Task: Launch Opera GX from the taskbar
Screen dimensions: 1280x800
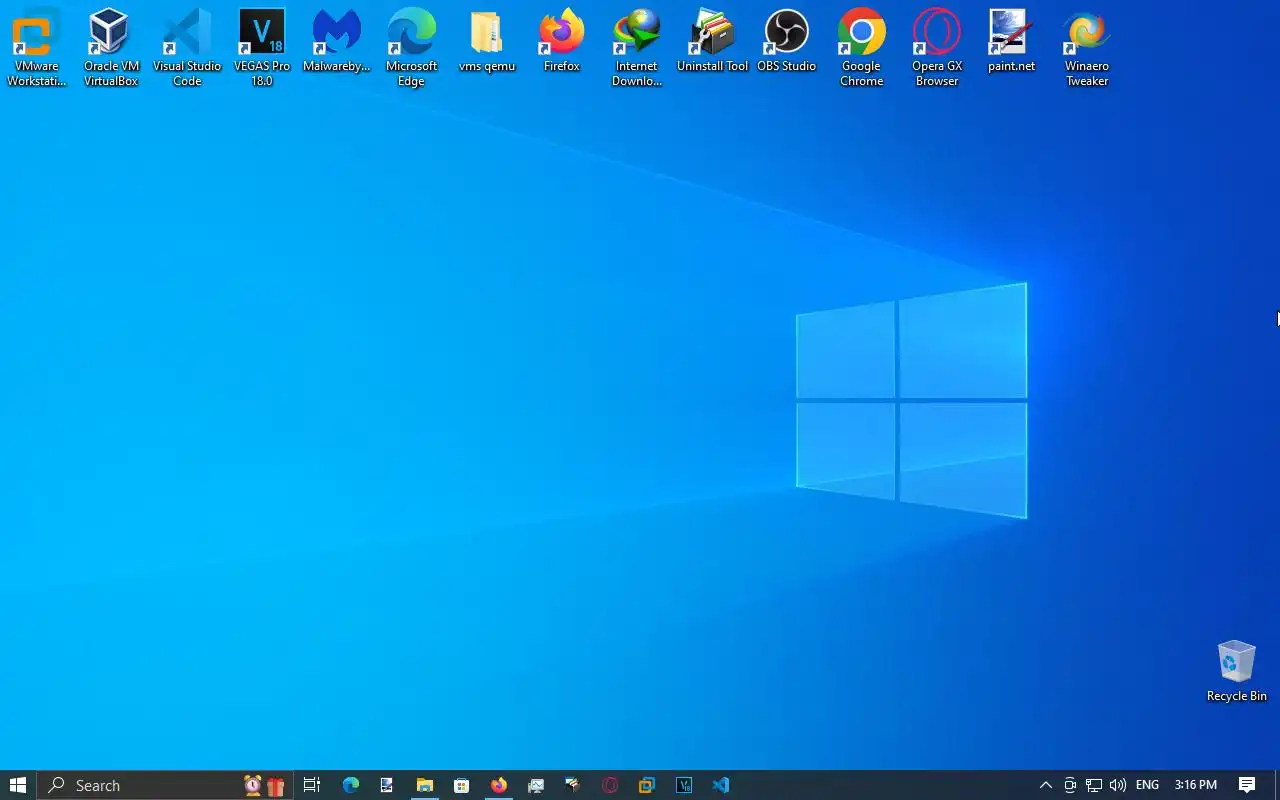Action: [x=610, y=785]
